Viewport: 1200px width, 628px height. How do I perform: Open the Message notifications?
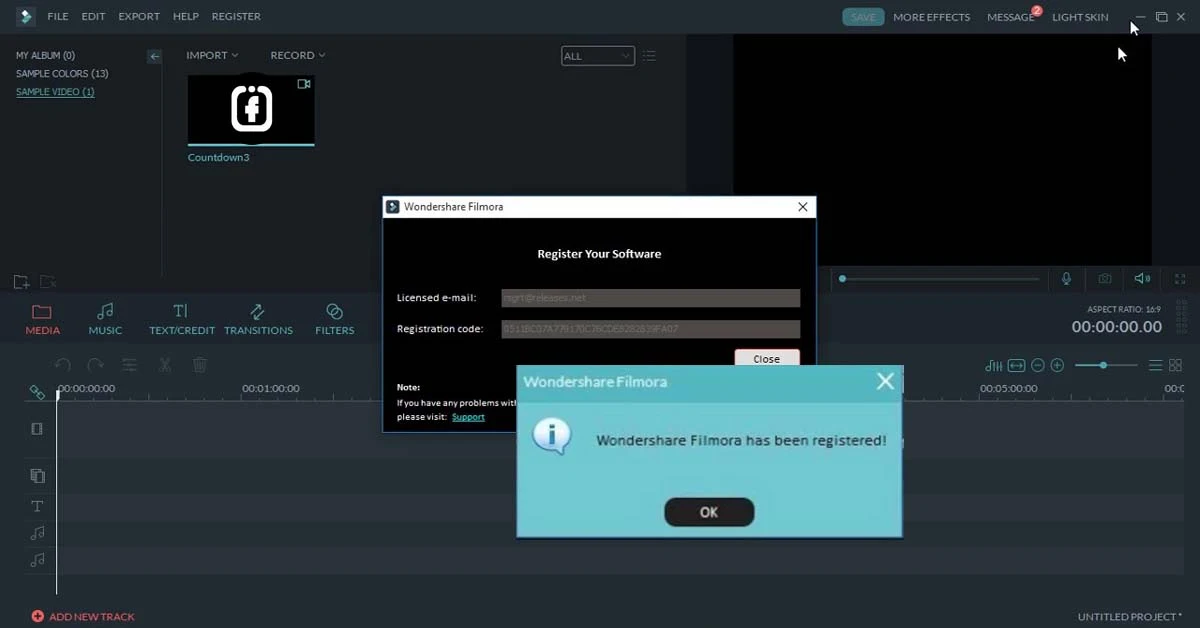[1010, 17]
